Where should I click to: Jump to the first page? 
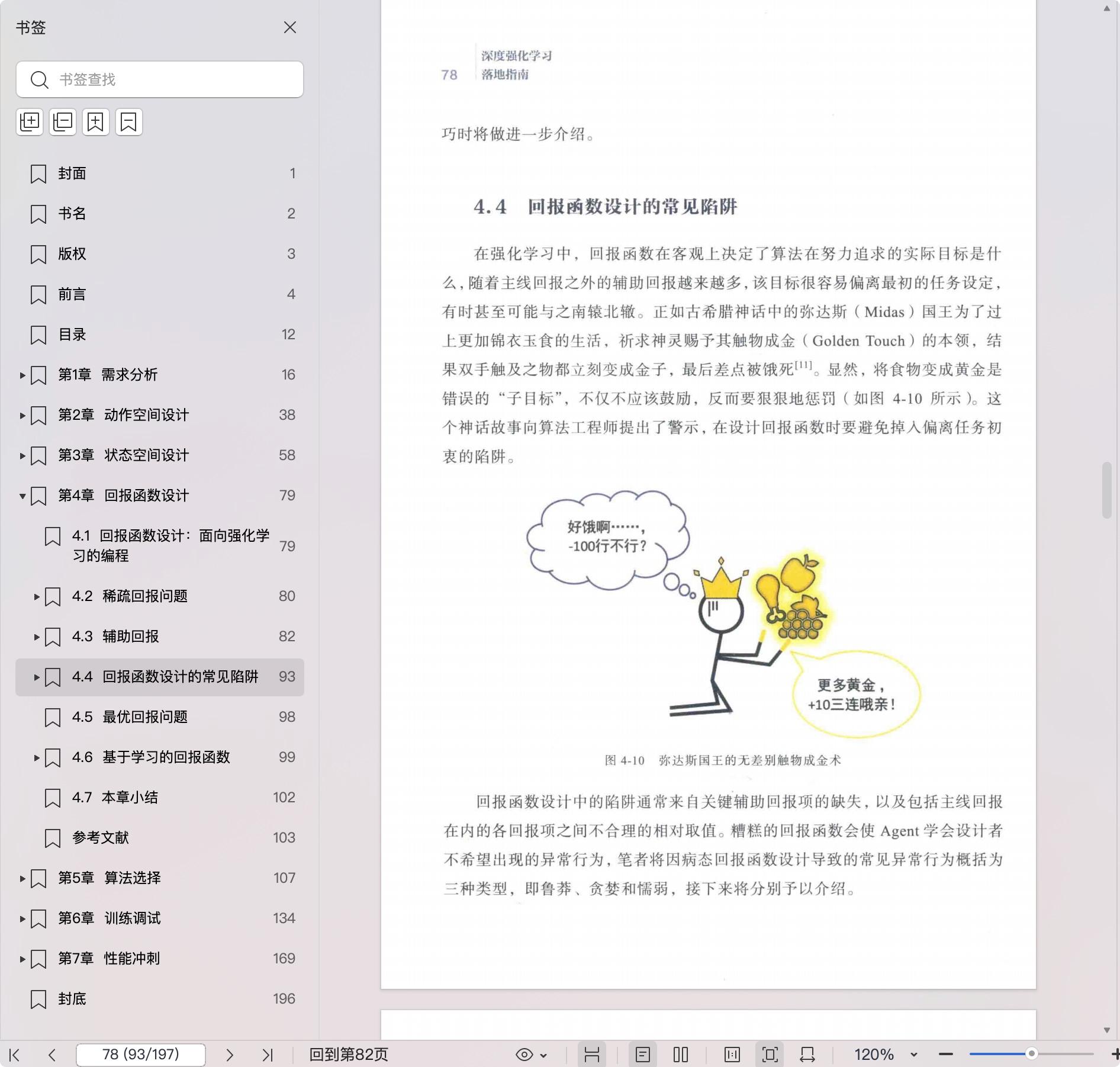point(15,1055)
